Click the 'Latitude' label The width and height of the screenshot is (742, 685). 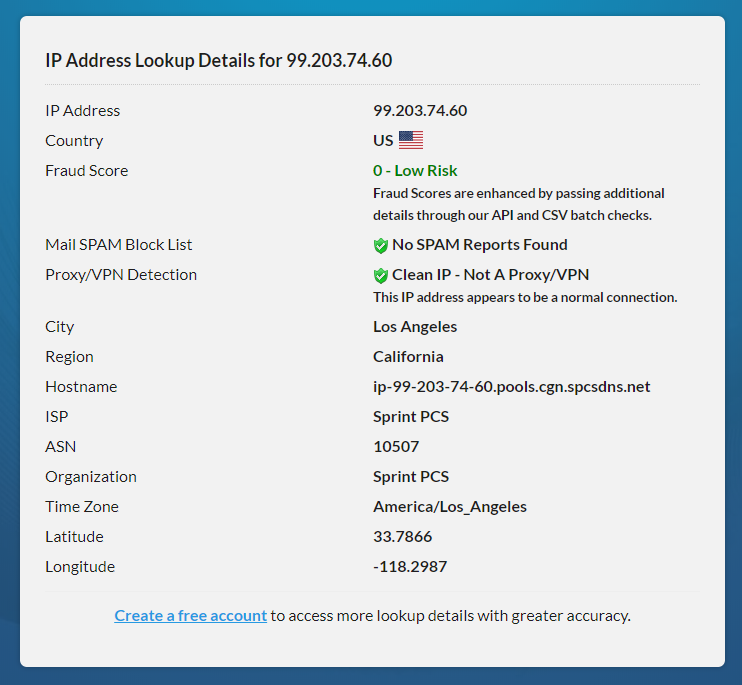coord(74,536)
